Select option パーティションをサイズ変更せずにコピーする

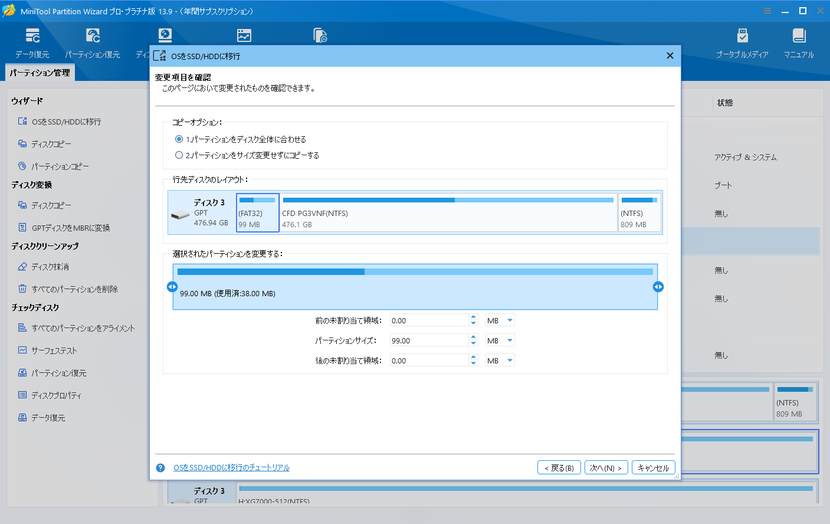click(x=179, y=155)
